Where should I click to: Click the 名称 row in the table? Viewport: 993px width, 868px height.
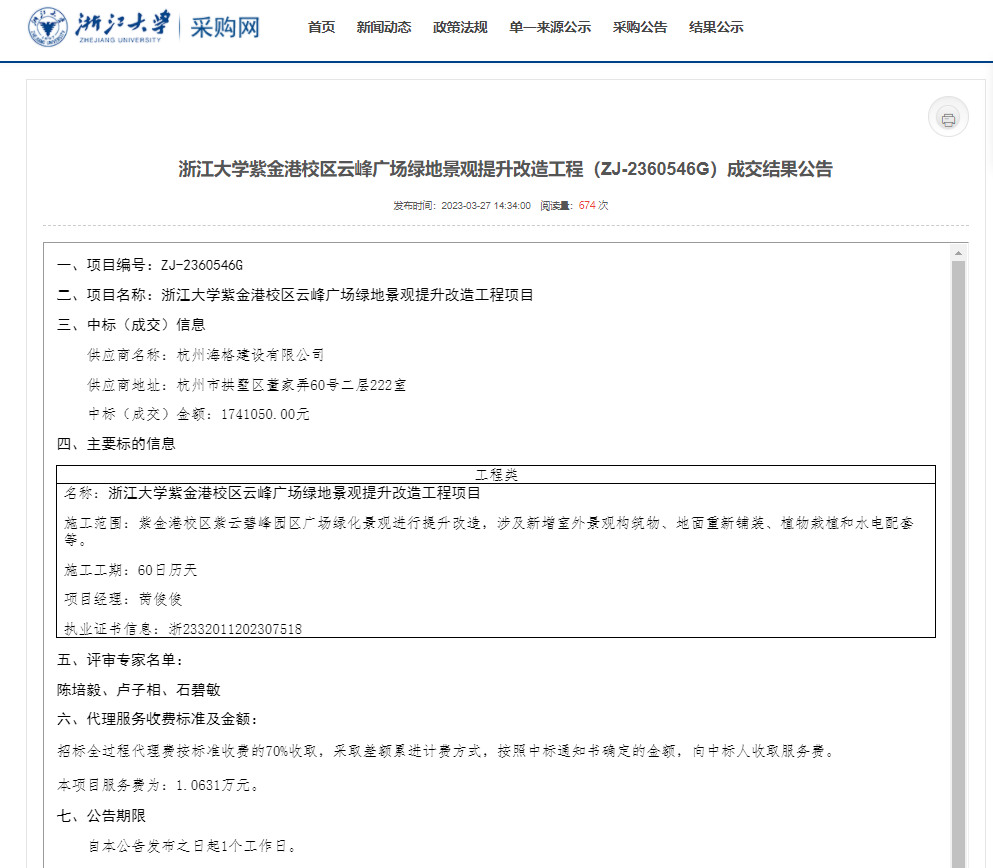272,493
